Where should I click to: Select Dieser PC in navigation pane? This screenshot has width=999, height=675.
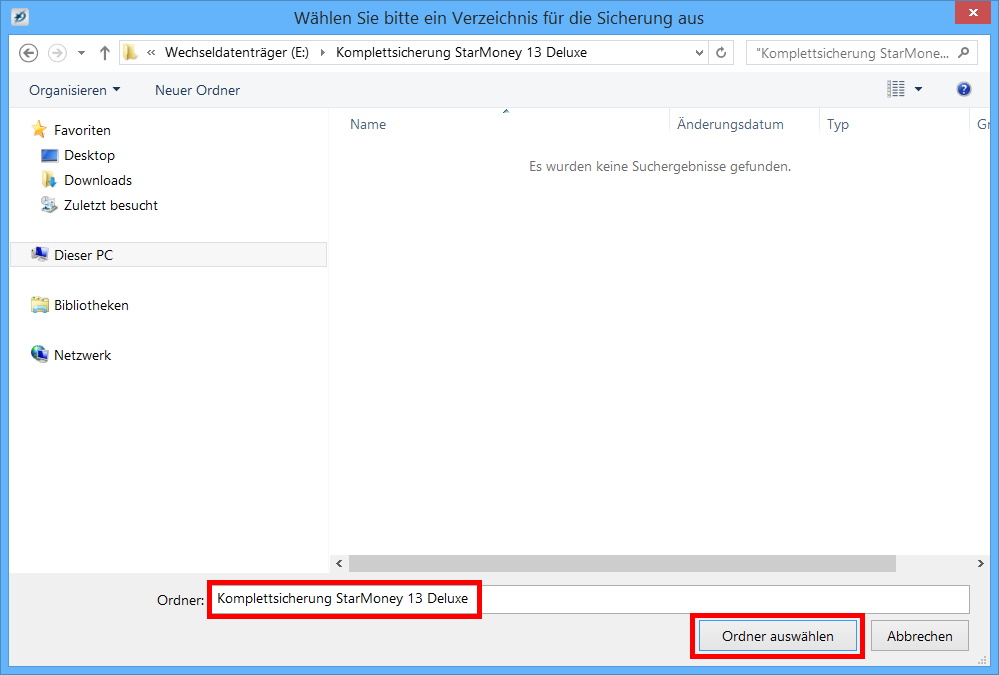83,255
